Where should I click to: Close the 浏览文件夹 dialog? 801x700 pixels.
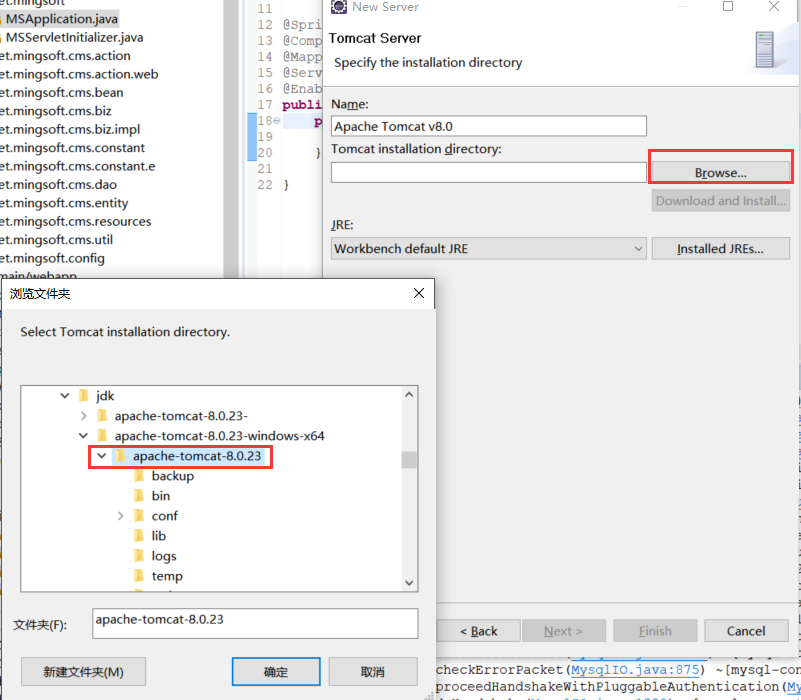(x=419, y=293)
